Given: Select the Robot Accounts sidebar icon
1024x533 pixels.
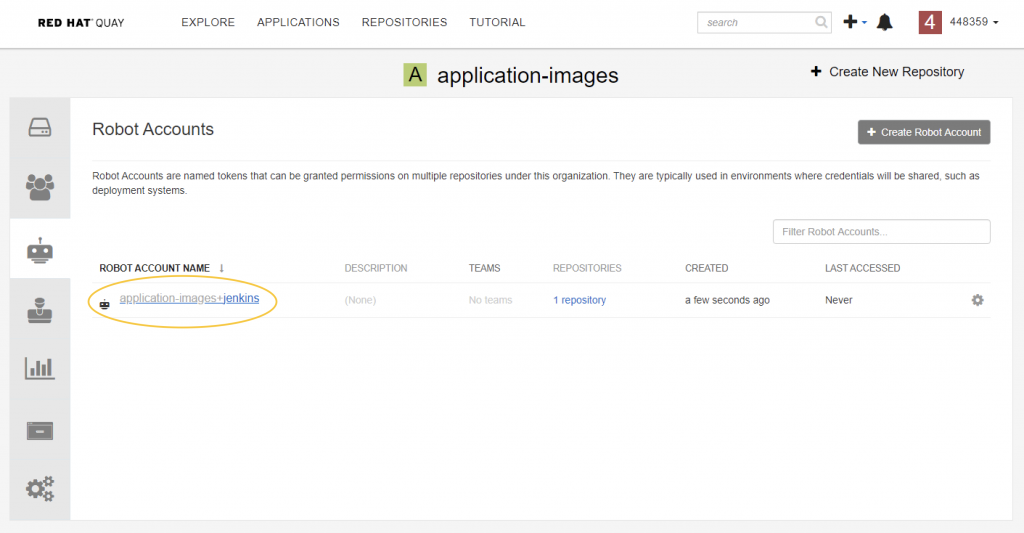Looking at the screenshot, I should pyautogui.click(x=40, y=250).
